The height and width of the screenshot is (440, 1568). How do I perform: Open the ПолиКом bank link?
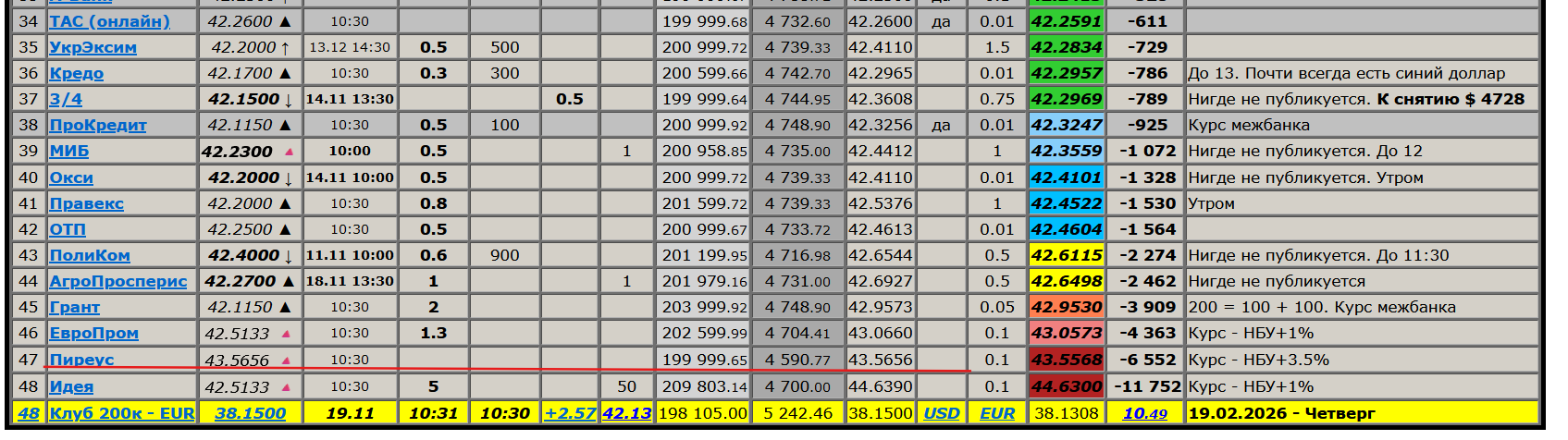90,255
